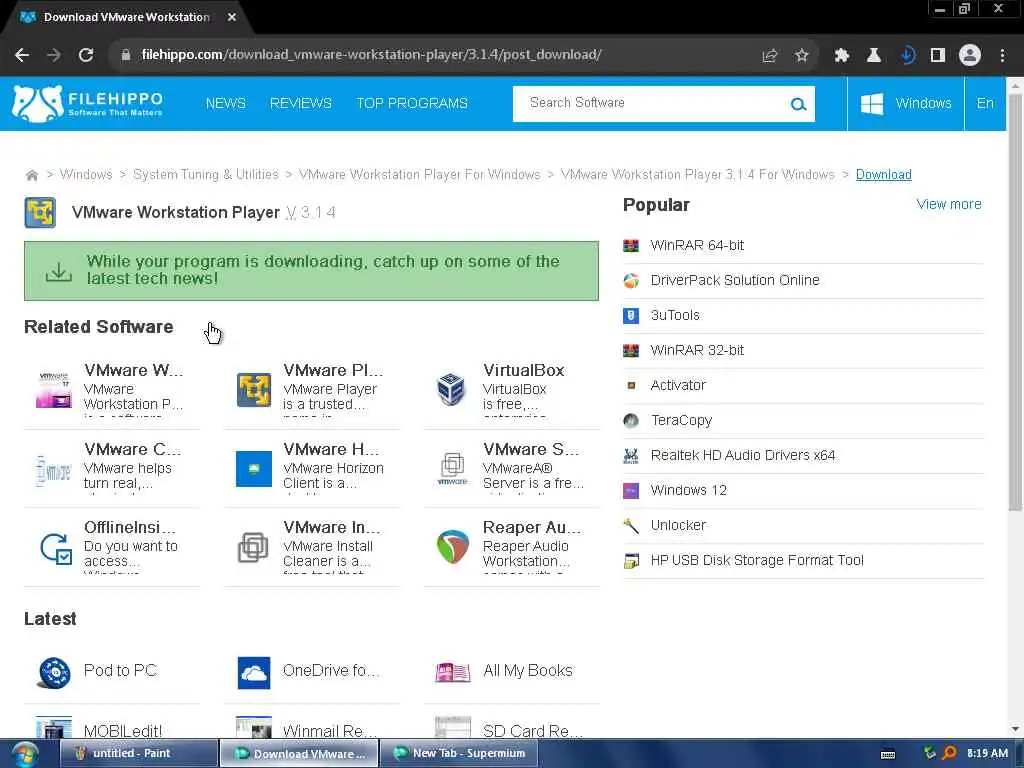The width and height of the screenshot is (1024, 768).
Task: Open Windows 12 in Popular list
Action: [688, 490]
